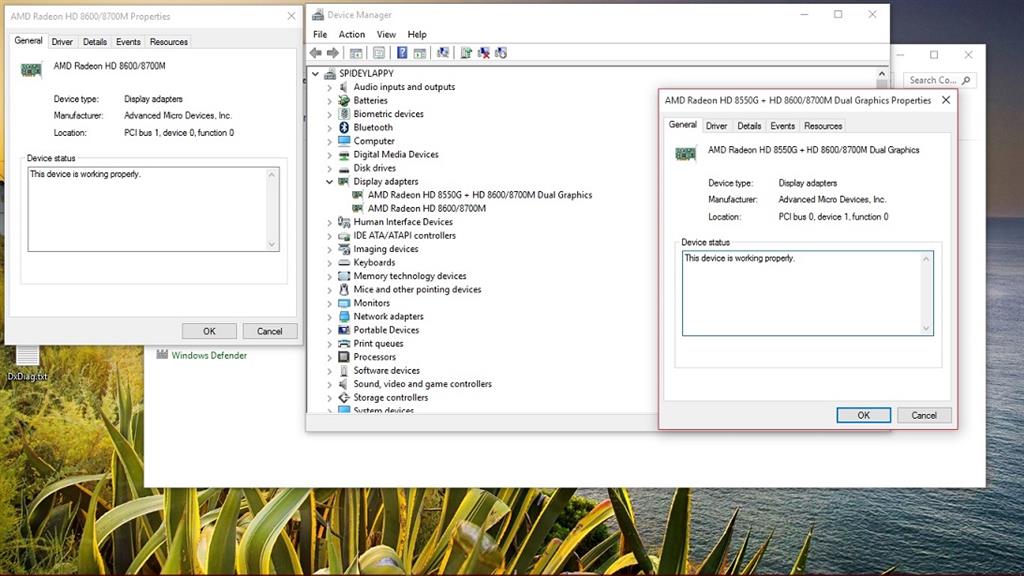
Task: Click the Device Manager tree scrollbar up arrow
Action: click(x=882, y=74)
